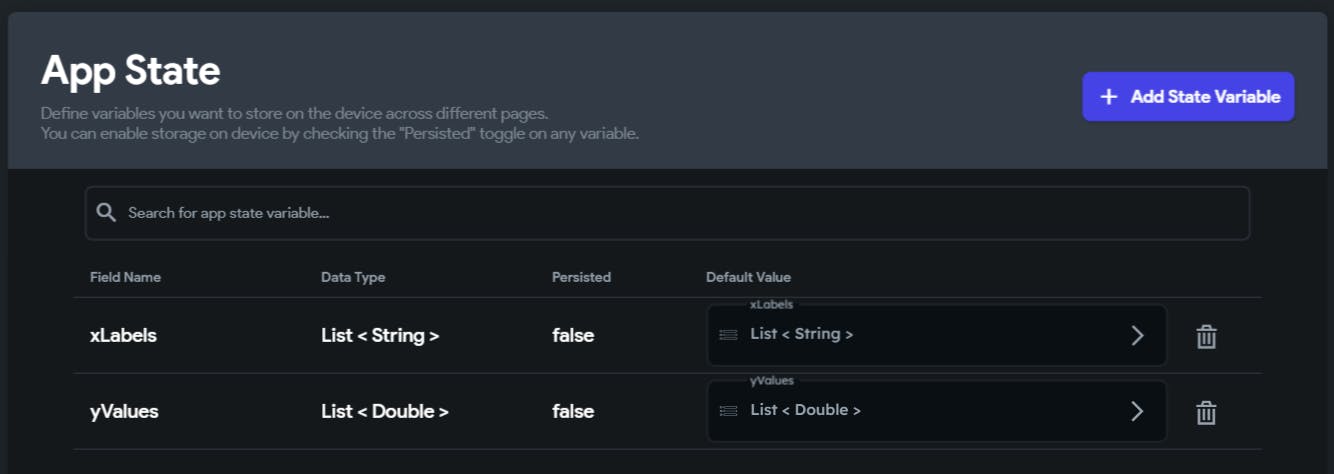The width and height of the screenshot is (1334, 474).
Task: Click the yValues data type List < Double >
Action: click(385, 412)
